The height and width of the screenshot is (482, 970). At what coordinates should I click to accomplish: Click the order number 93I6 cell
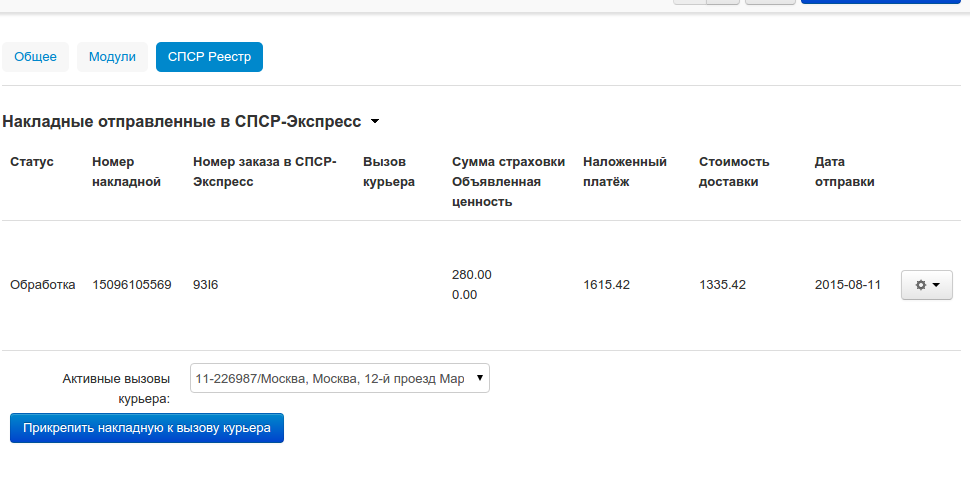pyautogui.click(x=205, y=285)
